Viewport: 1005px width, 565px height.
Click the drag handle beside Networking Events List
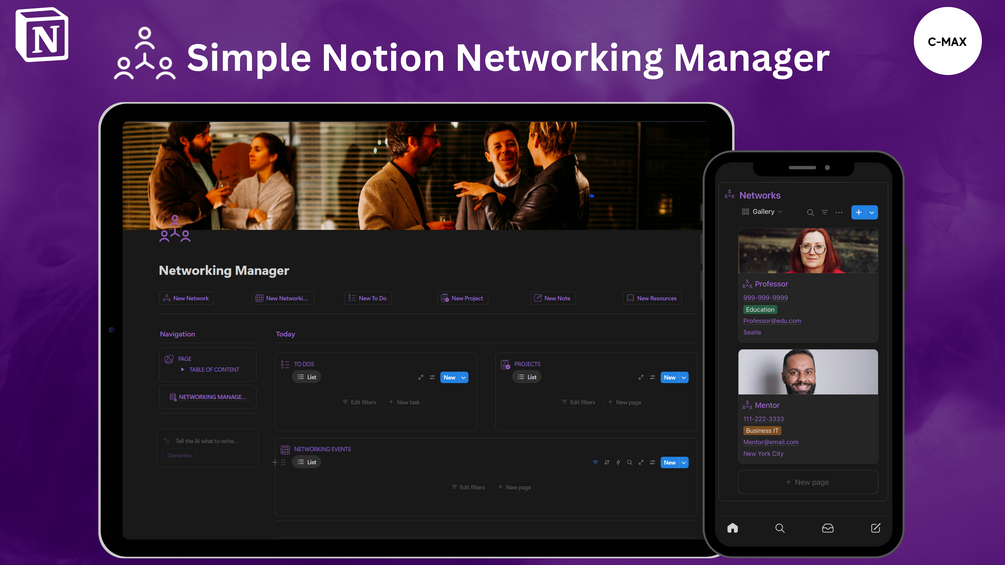(283, 463)
